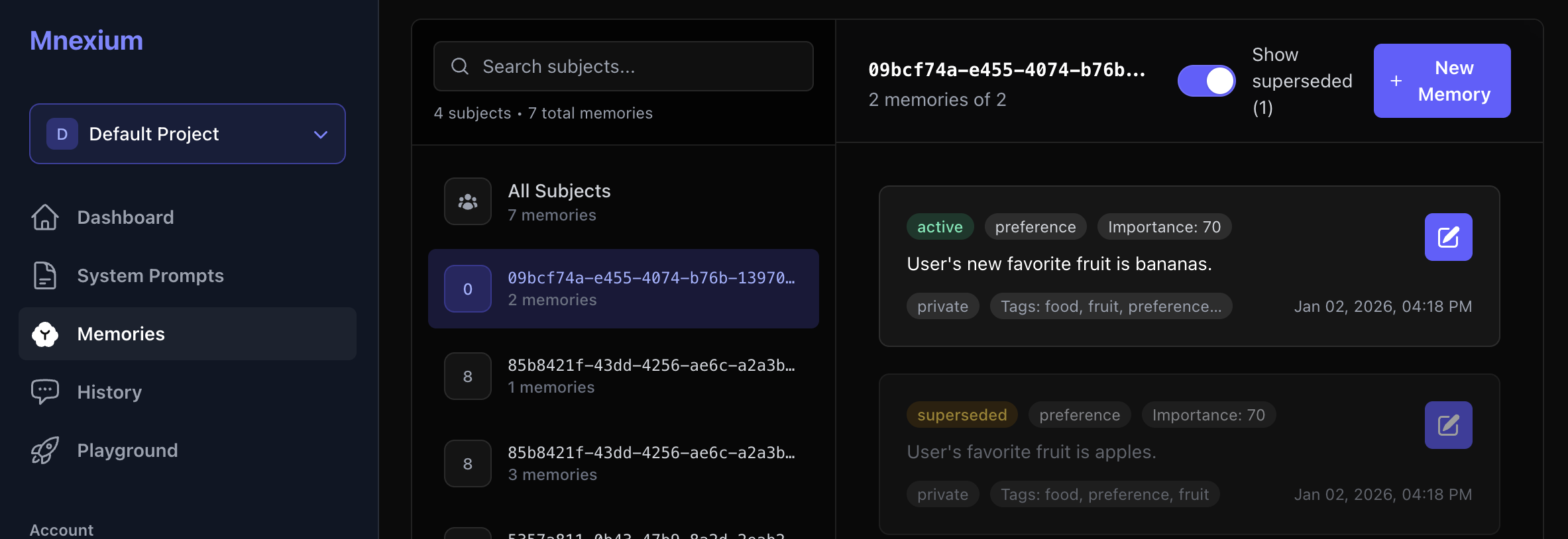Screen dimensions: 1568x539
Task: Edit the bananas memory via pencil icon
Action: coord(1448,237)
